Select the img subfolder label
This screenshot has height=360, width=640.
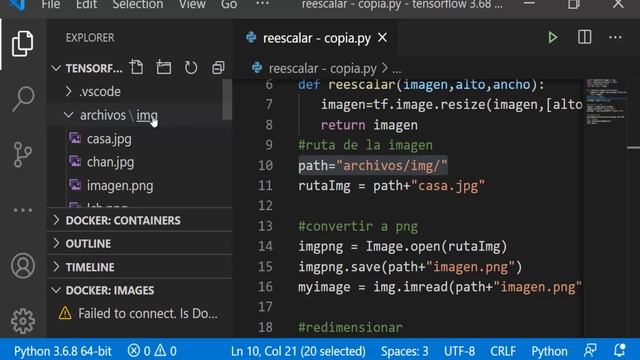(147, 116)
